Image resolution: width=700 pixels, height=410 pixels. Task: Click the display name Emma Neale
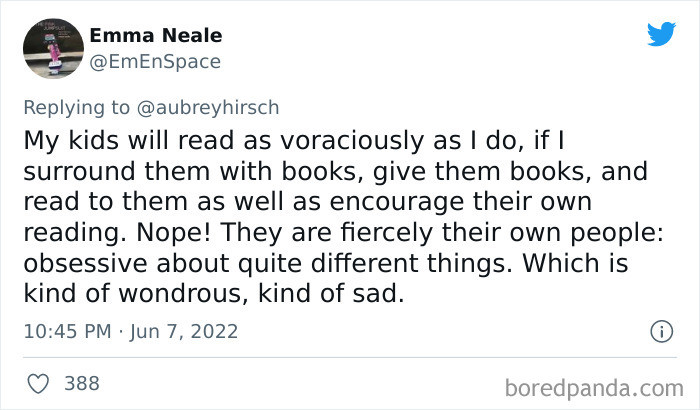pos(156,36)
